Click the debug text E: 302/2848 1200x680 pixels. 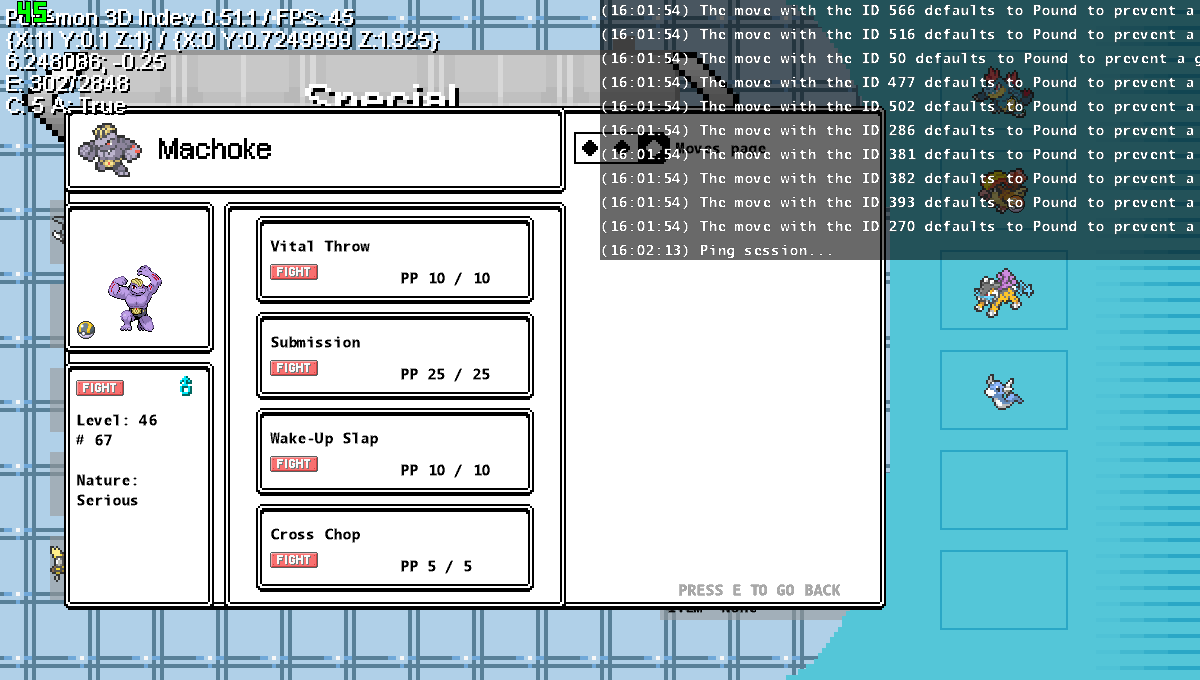[67, 84]
